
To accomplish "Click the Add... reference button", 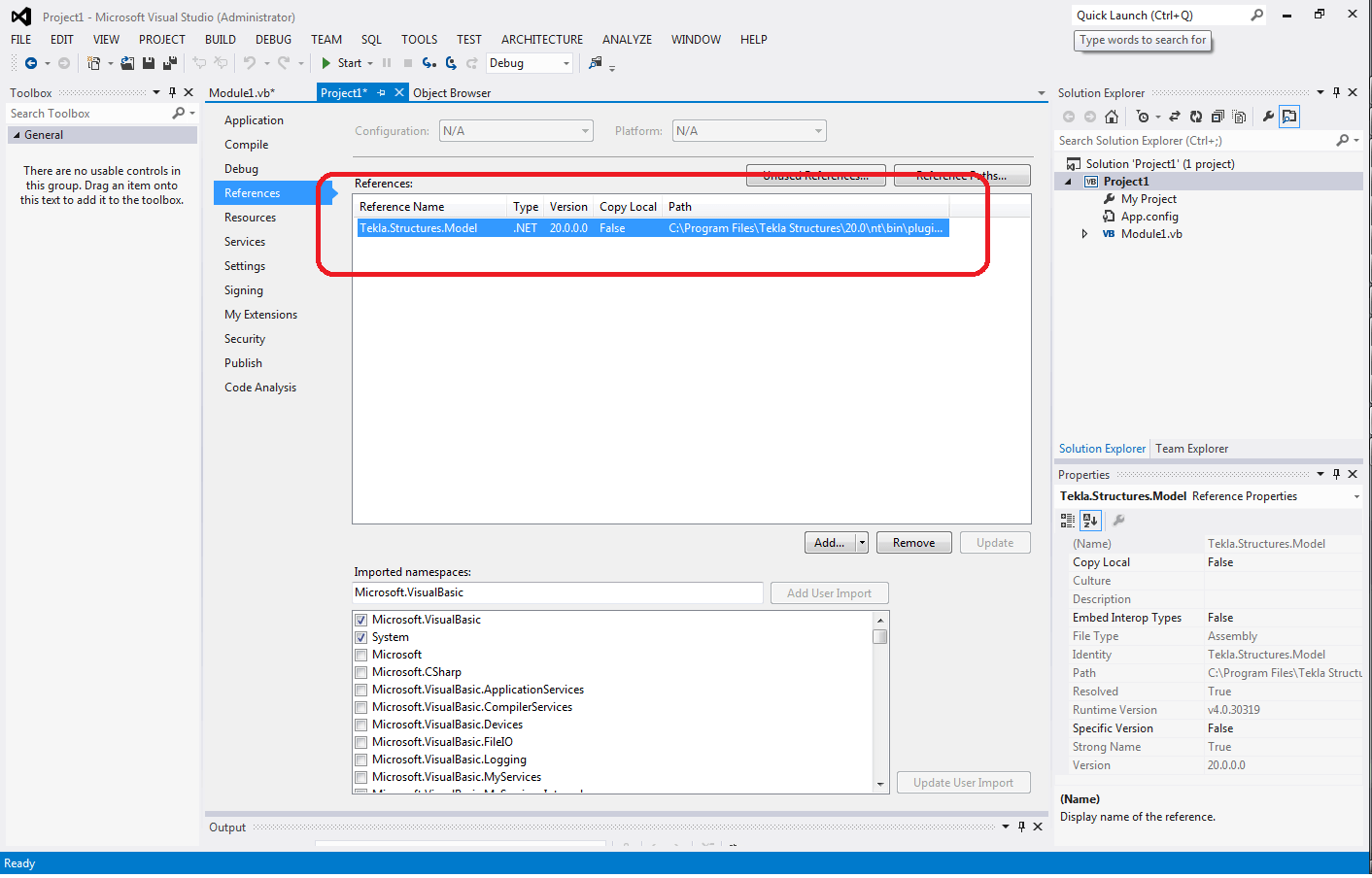I will pyautogui.click(x=830, y=543).
